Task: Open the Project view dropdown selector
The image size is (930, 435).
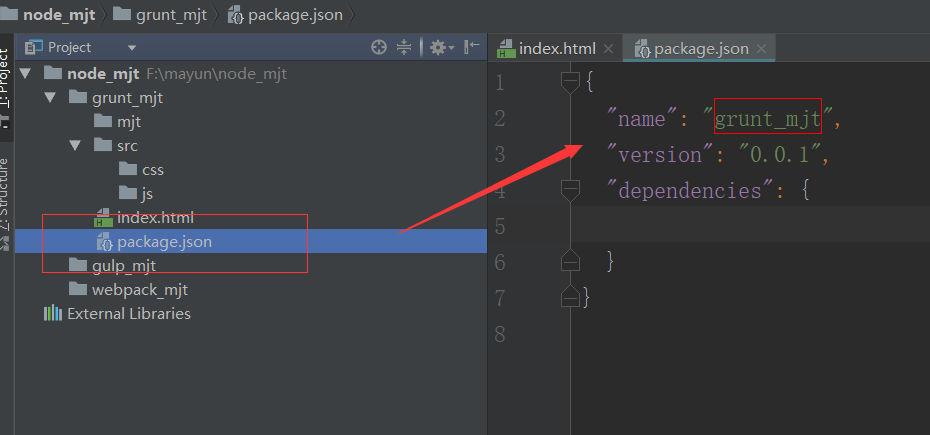Action: coord(132,48)
